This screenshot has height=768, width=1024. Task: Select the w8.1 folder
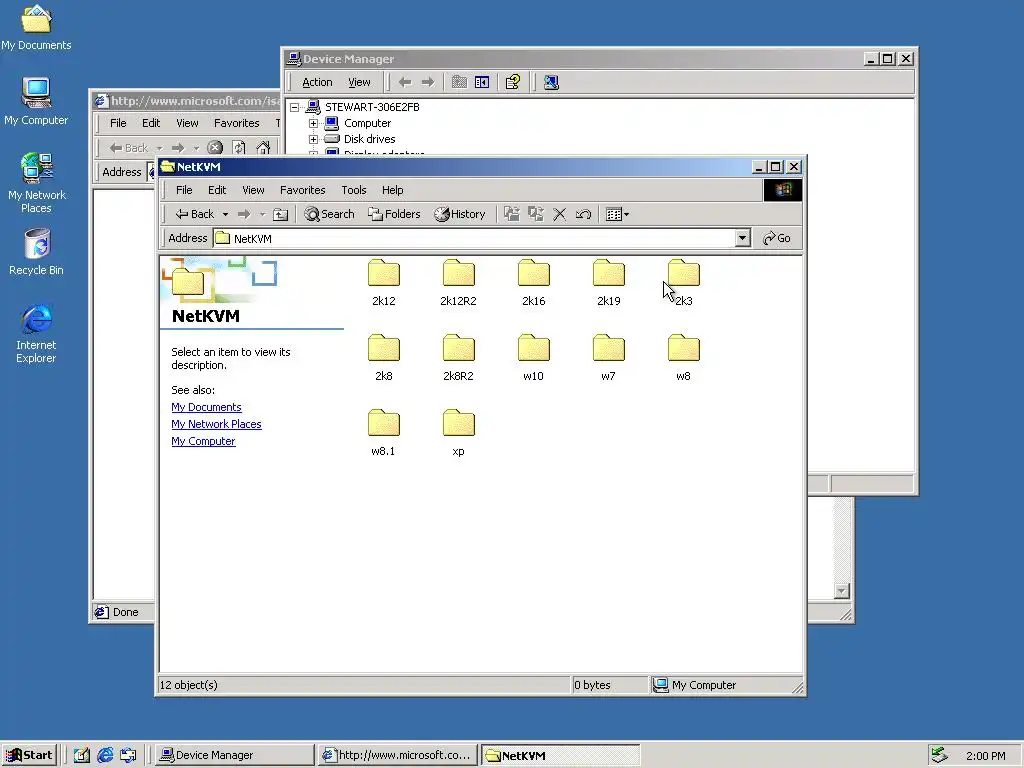pyautogui.click(x=383, y=432)
